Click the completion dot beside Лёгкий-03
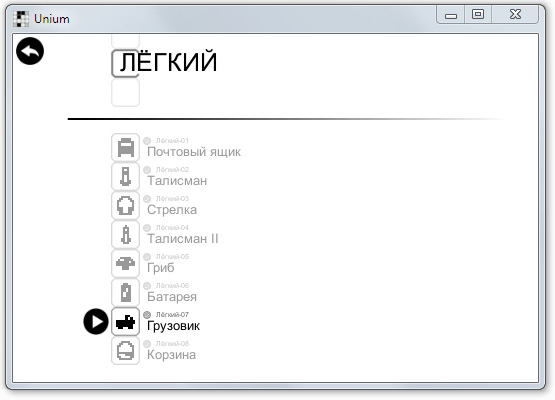This screenshot has height=400, width=555. [x=147, y=199]
